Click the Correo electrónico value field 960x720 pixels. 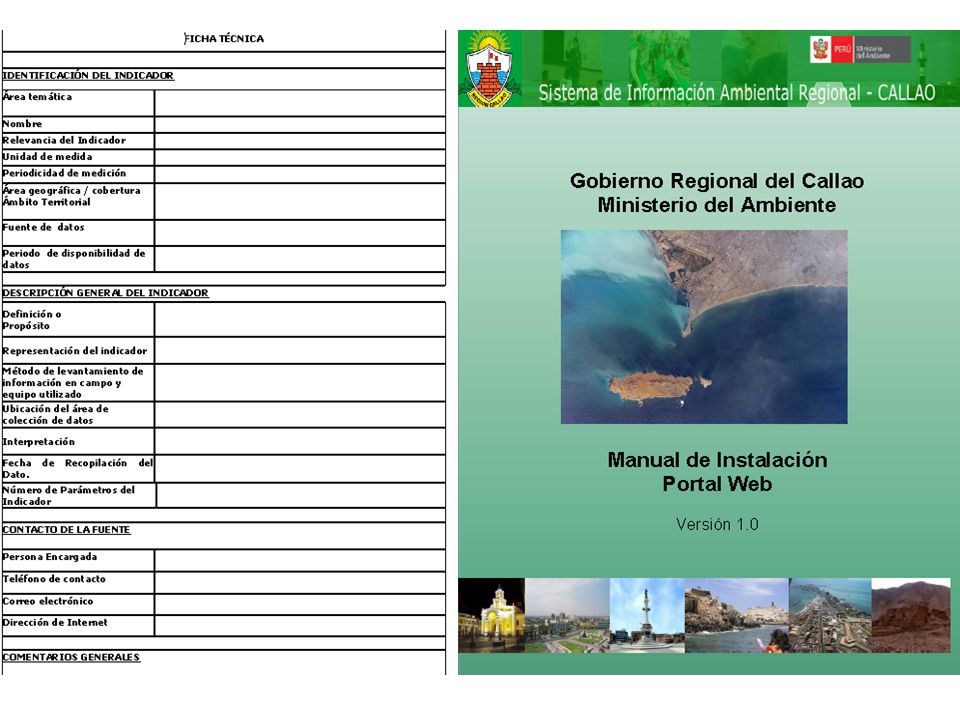tap(300, 604)
